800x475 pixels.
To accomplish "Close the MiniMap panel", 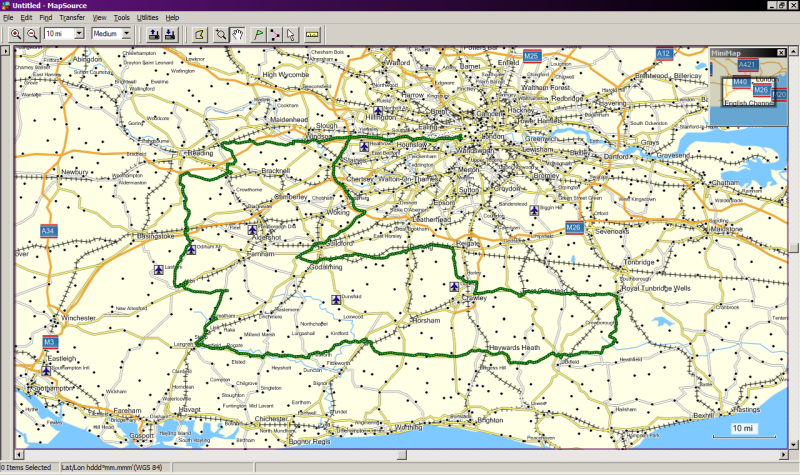I will (x=781, y=52).
